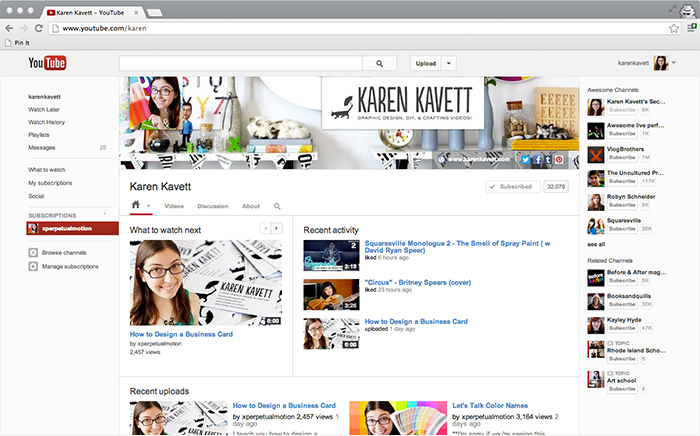Reload the page with refresh icon

coord(39,28)
